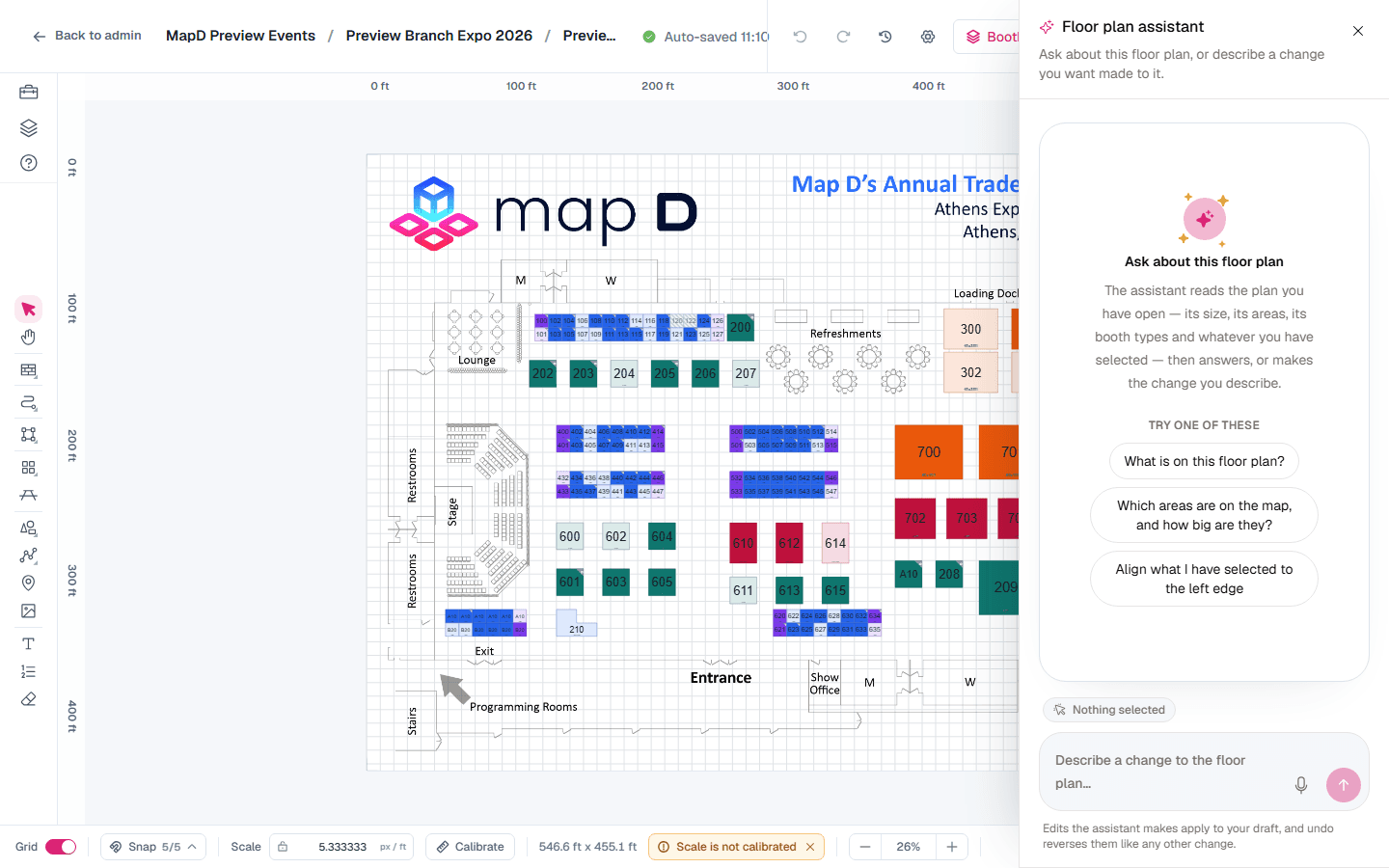Image resolution: width=1389 pixels, height=868 pixels.
Task: Redo the last change
Action: click(843, 37)
